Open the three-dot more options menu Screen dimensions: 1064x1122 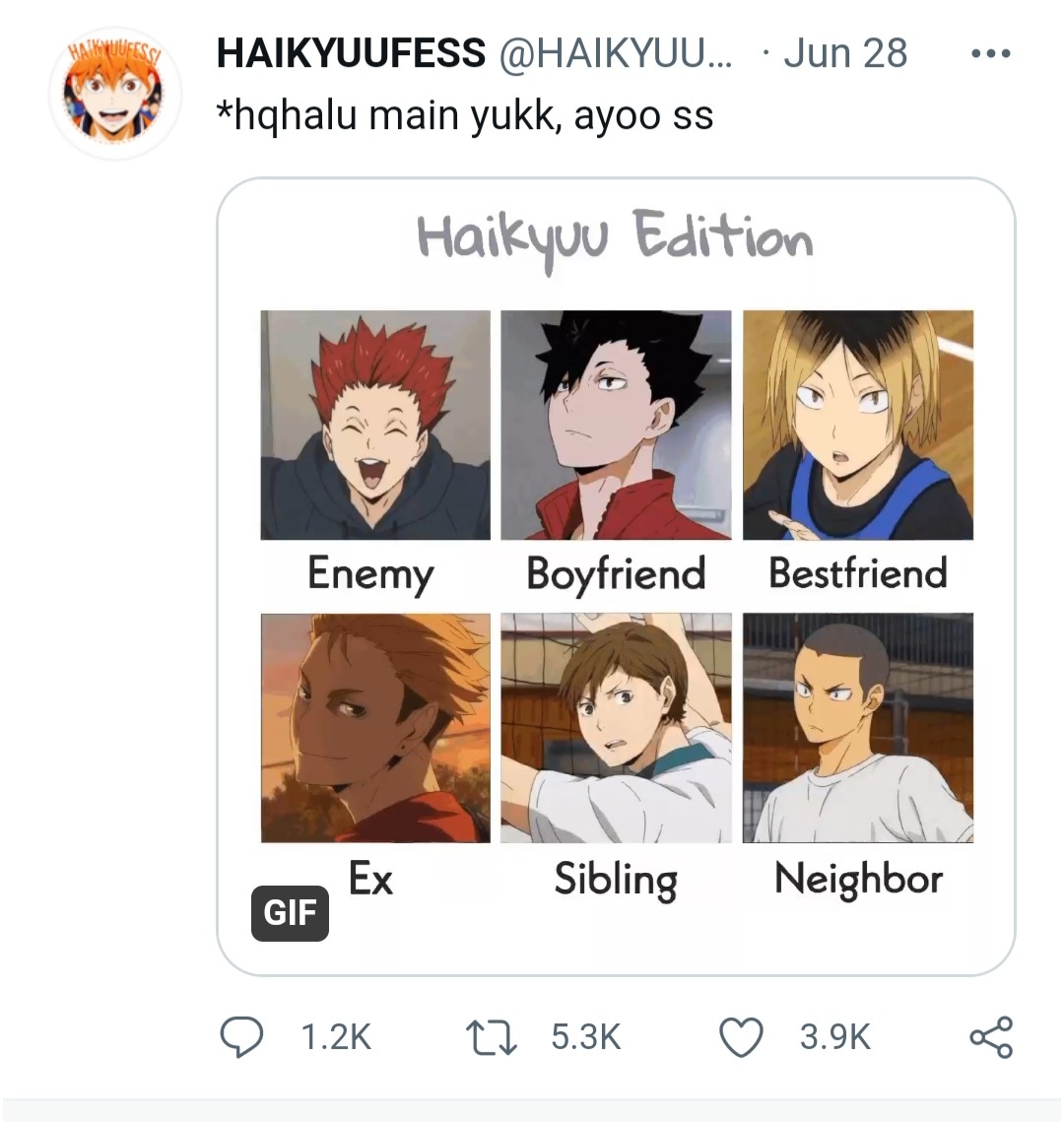(991, 53)
